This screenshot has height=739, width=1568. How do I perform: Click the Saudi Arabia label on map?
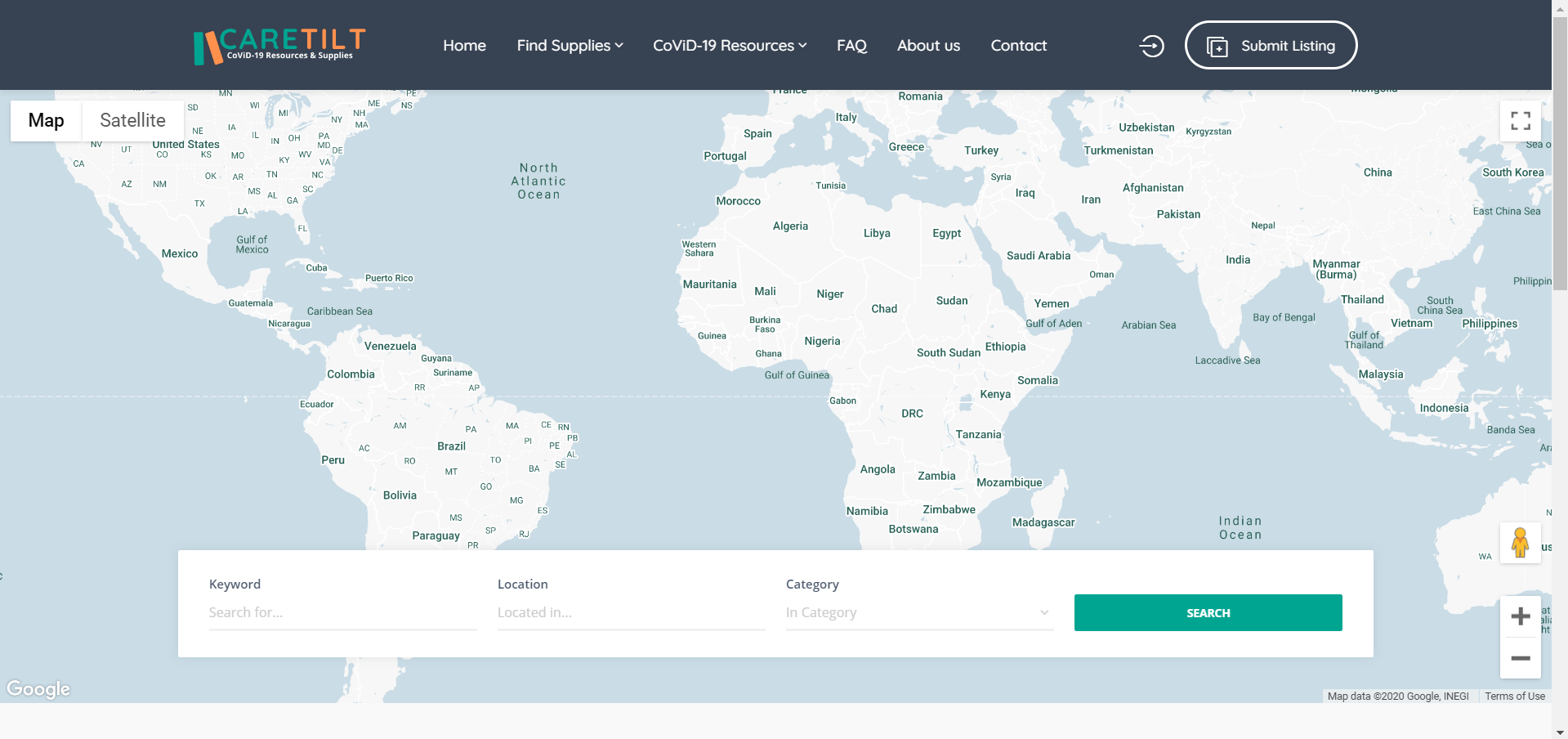tap(1039, 256)
